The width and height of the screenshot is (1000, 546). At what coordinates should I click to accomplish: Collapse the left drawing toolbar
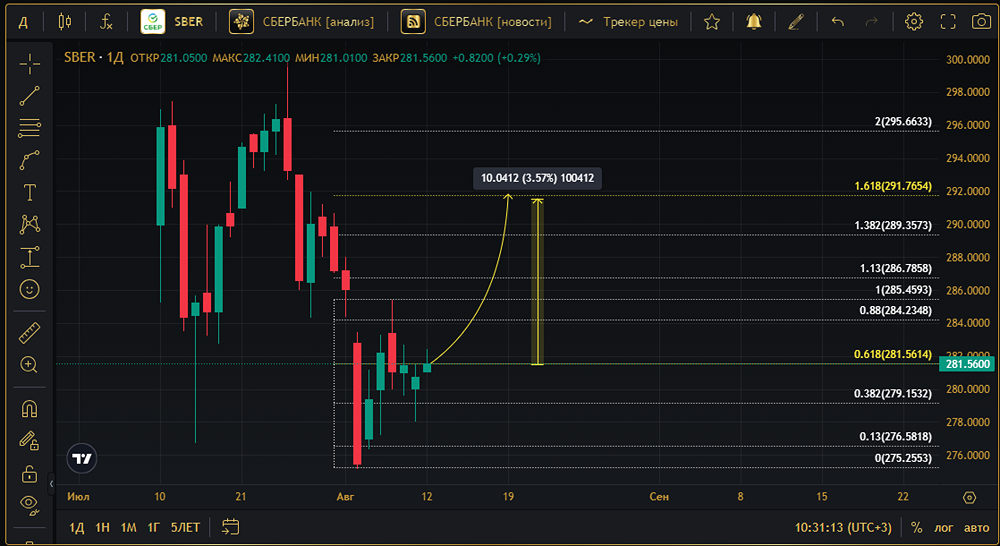52,483
